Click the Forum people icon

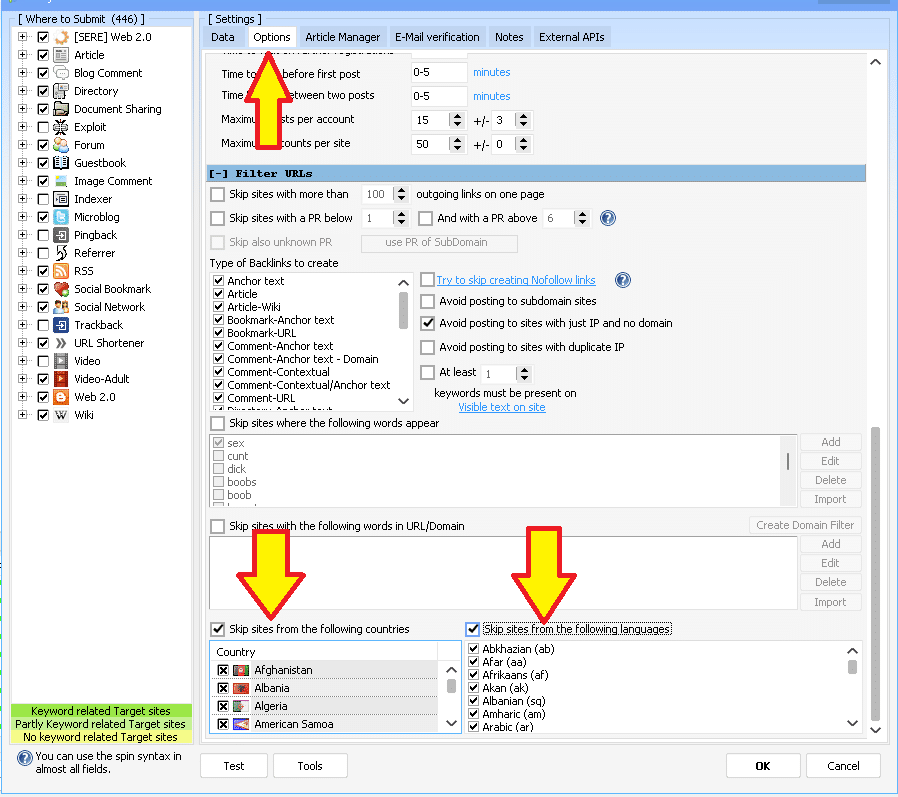tap(61, 145)
